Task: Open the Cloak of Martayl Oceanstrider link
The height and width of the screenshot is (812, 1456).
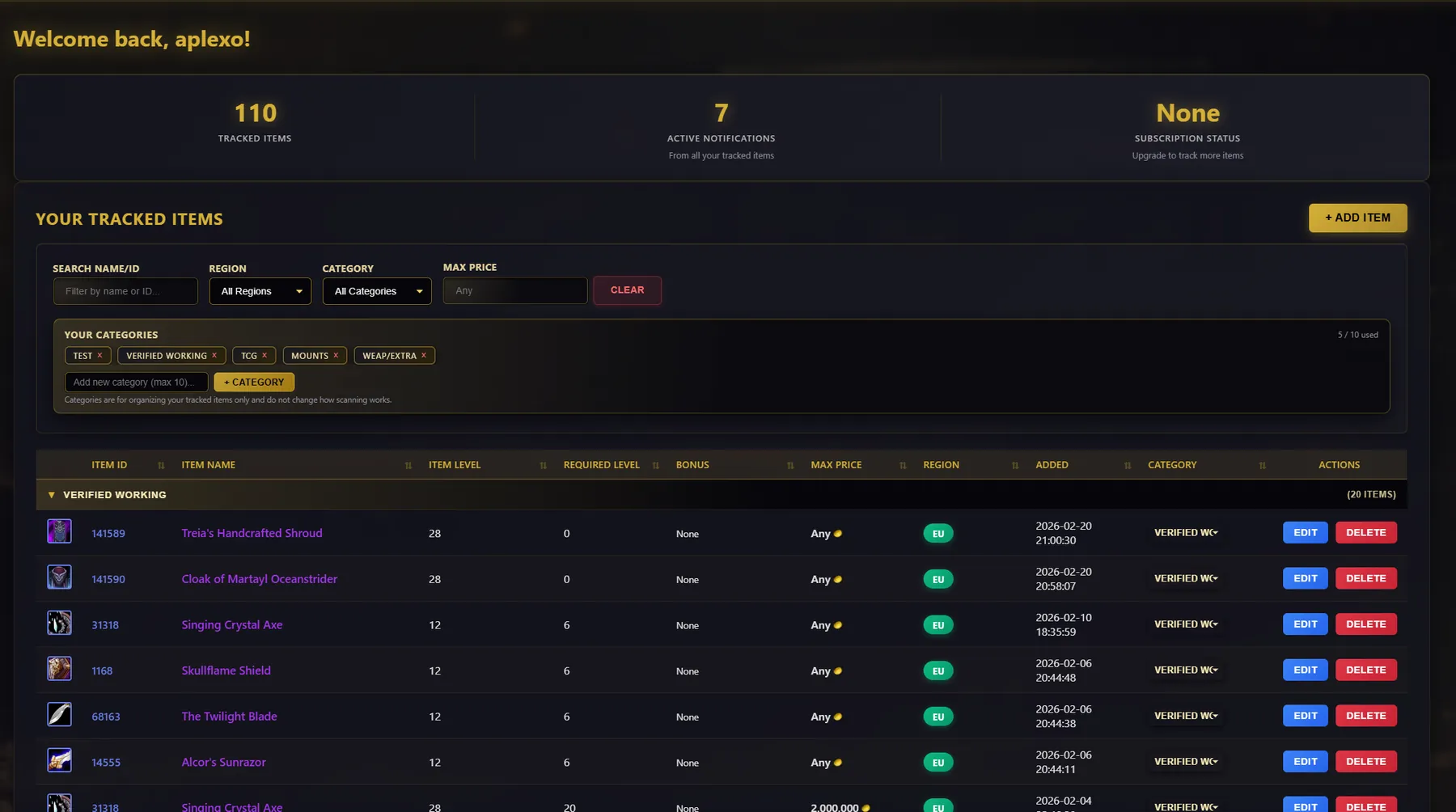Action: [259, 579]
